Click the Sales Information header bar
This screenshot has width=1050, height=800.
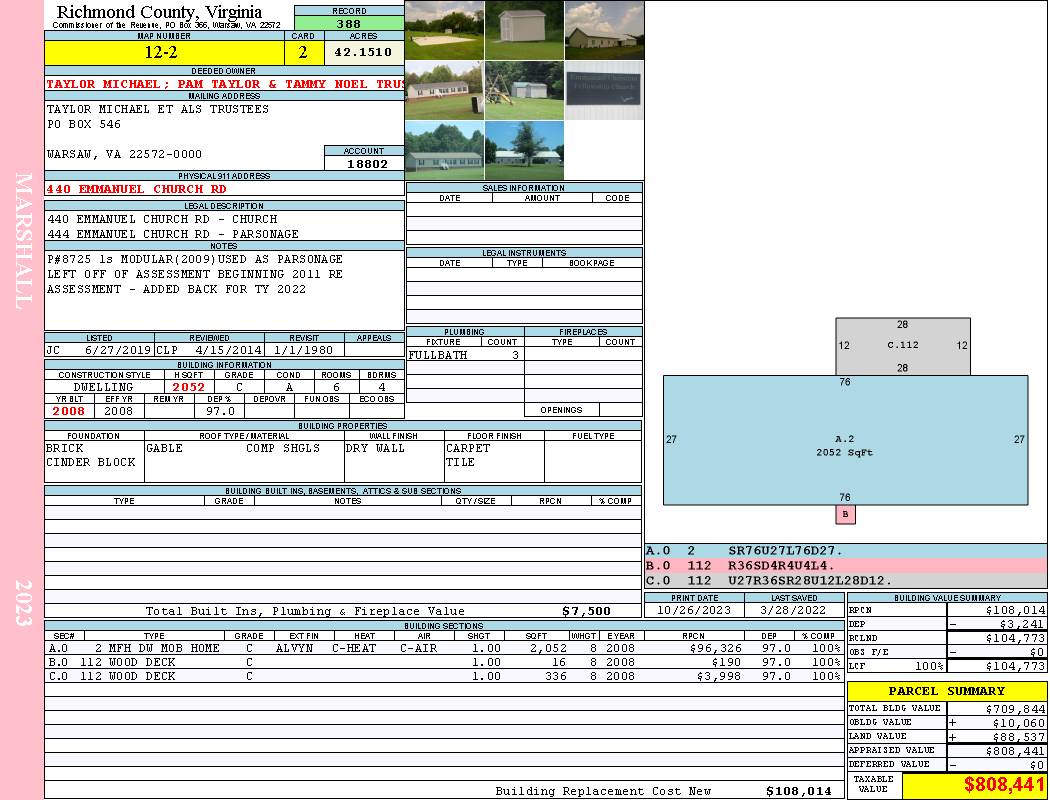524,188
